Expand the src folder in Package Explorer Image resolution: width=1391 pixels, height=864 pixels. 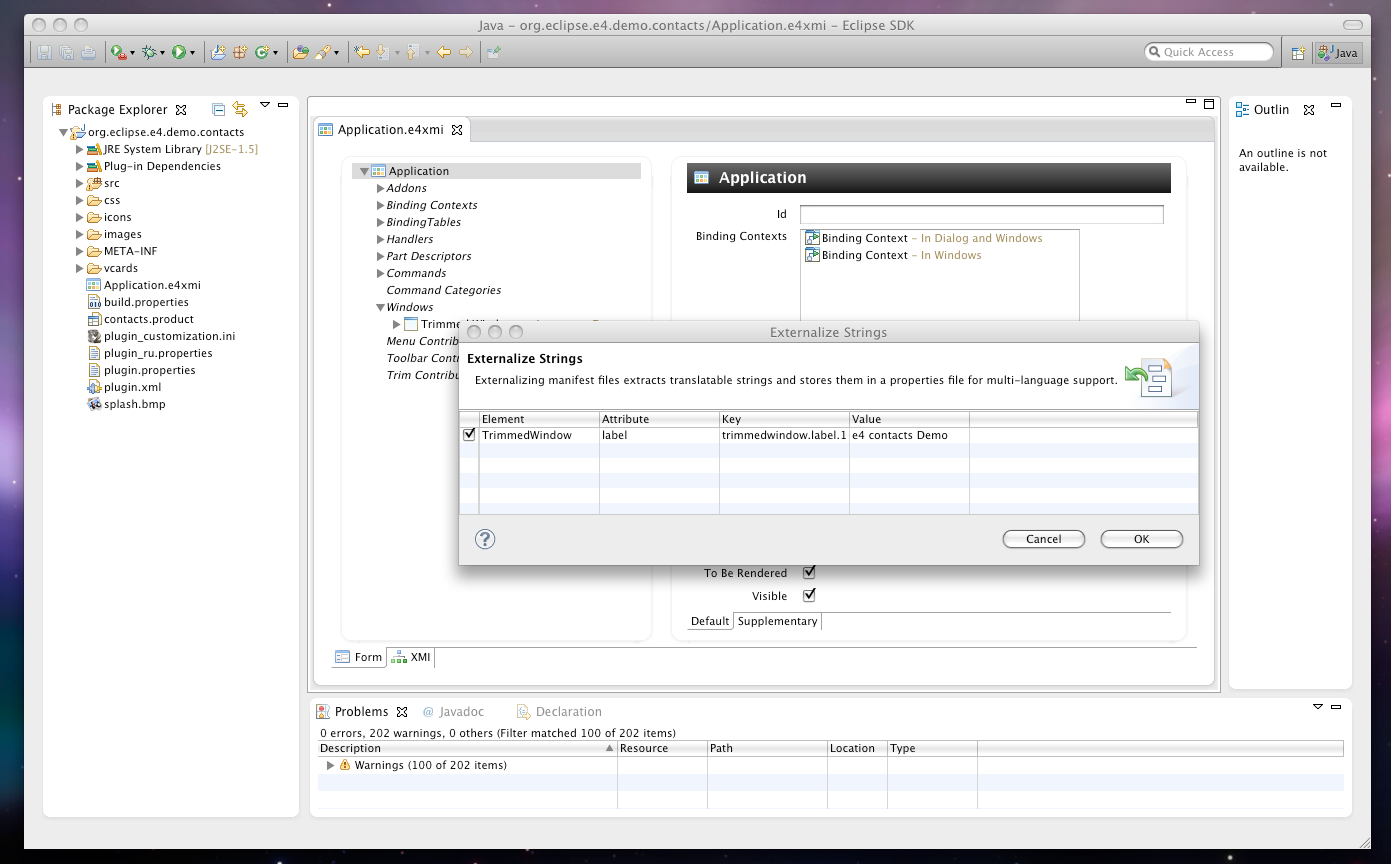80,183
